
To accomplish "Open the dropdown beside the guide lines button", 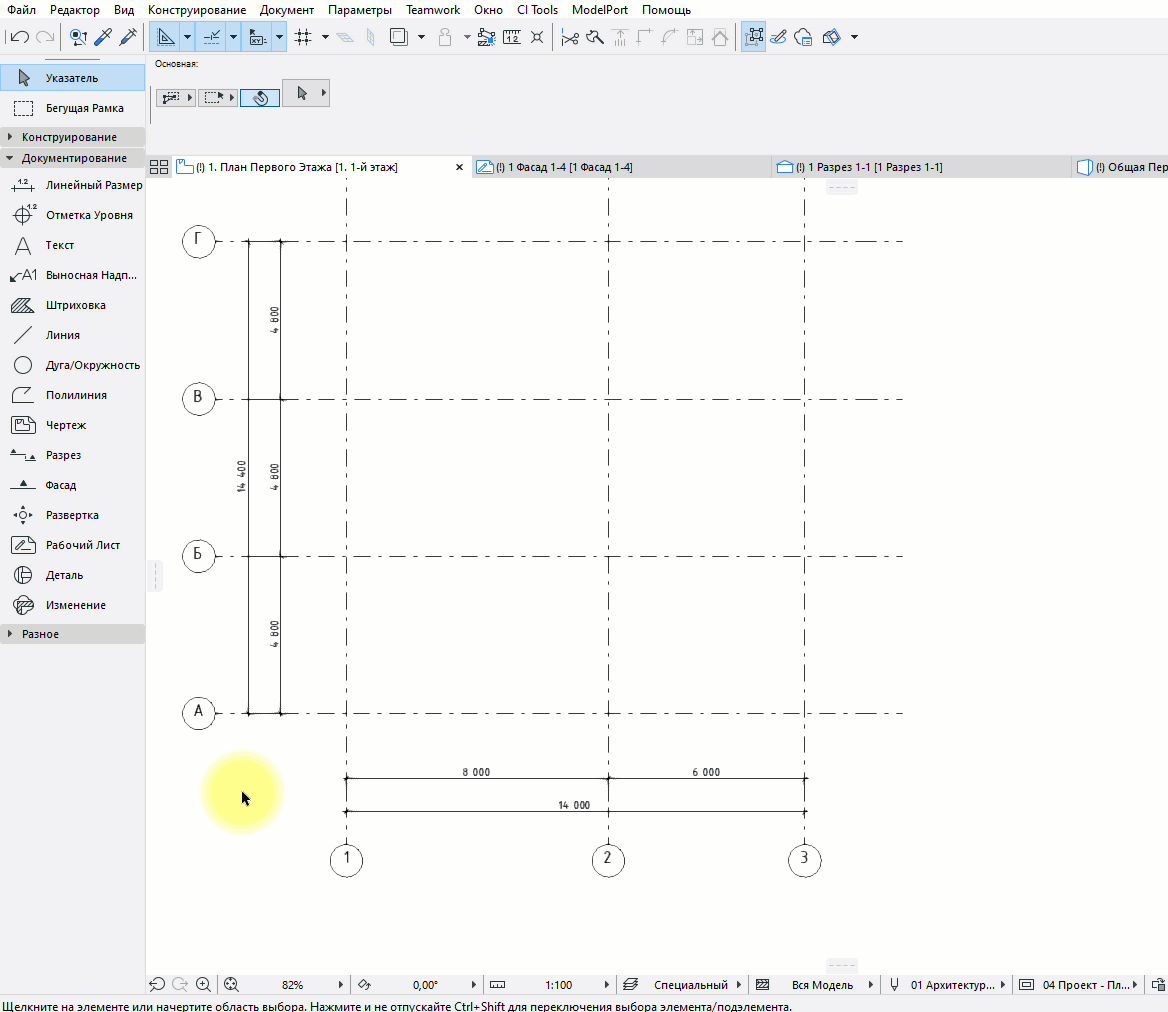I will [x=188, y=36].
